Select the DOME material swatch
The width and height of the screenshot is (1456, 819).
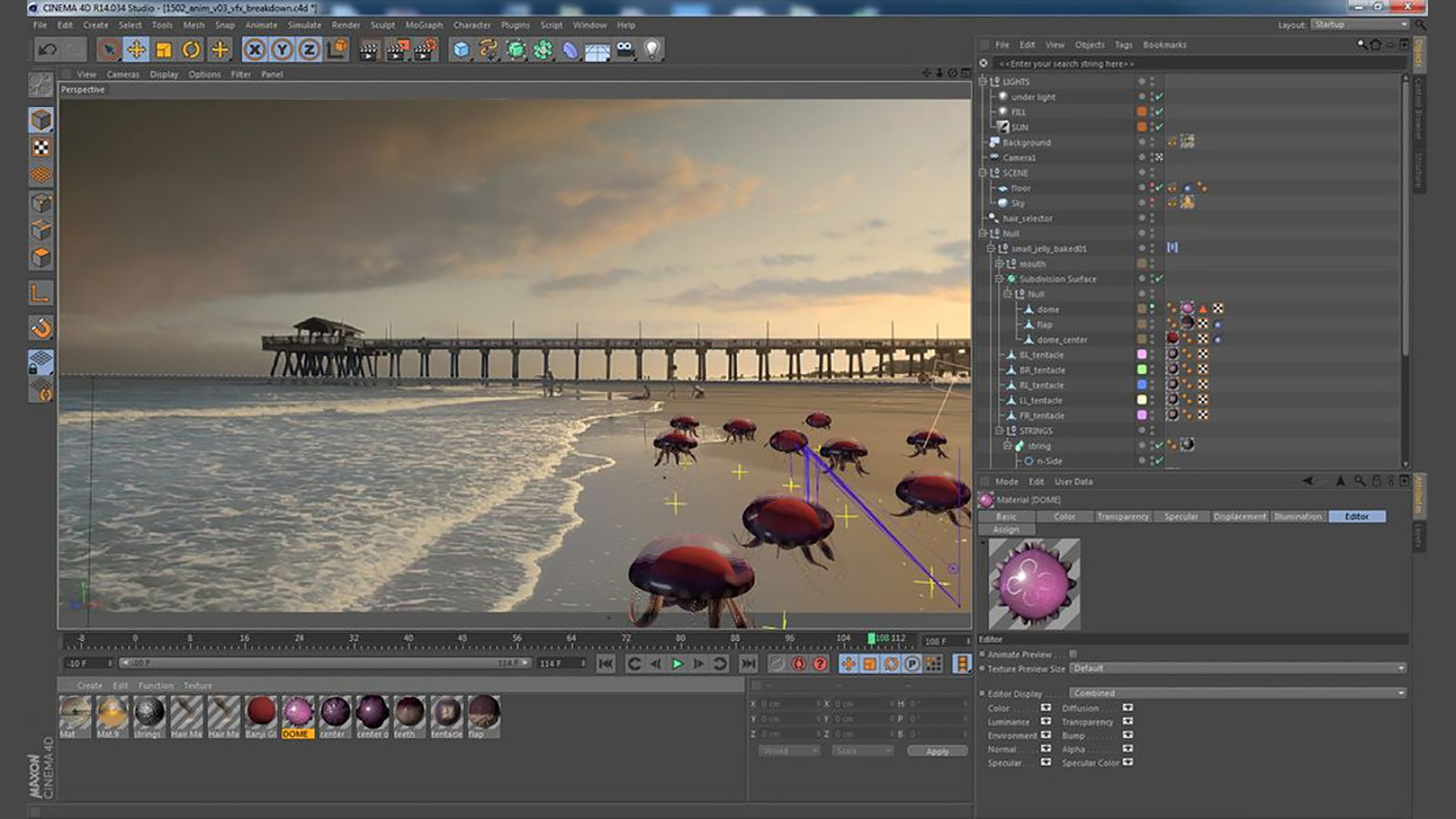click(x=297, y=714)
